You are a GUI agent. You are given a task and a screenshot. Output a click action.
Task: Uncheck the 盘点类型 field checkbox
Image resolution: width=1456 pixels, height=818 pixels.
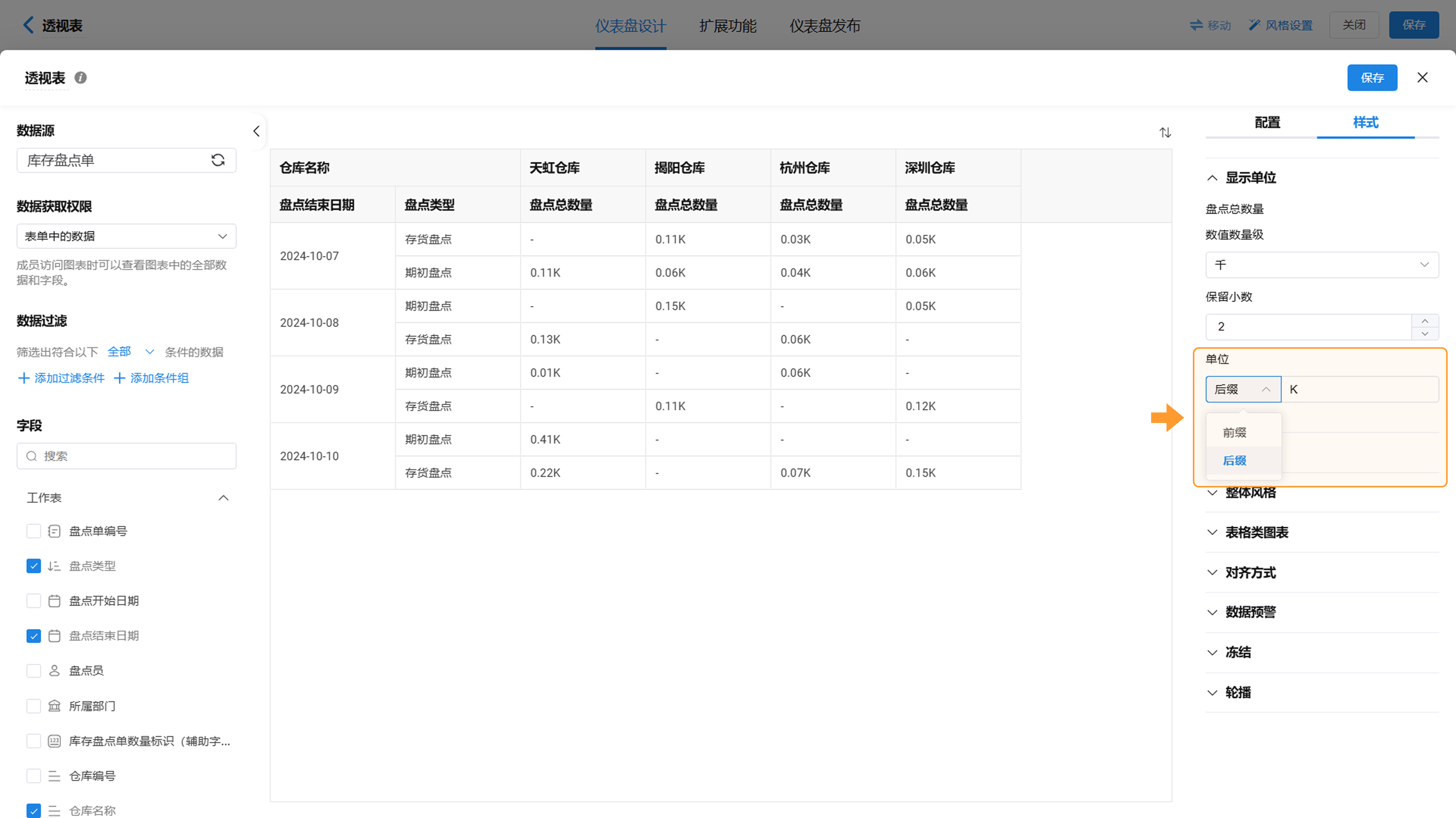click(33, 566)
